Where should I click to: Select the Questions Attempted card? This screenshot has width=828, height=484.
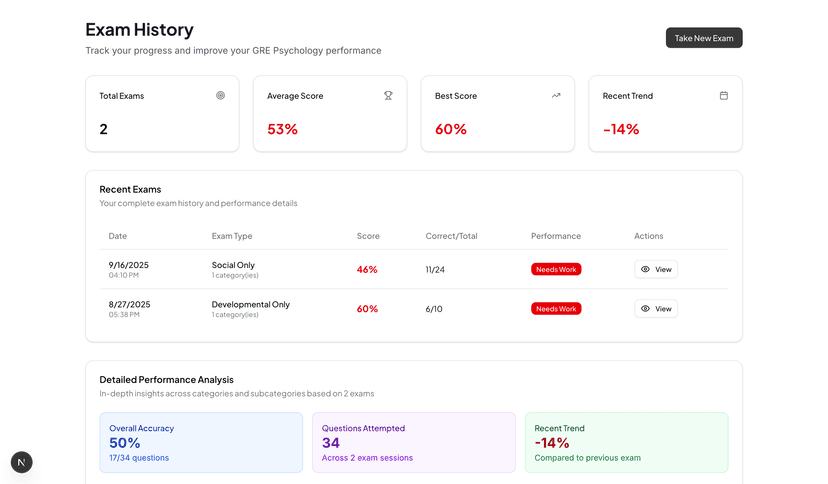pos(413,442)
